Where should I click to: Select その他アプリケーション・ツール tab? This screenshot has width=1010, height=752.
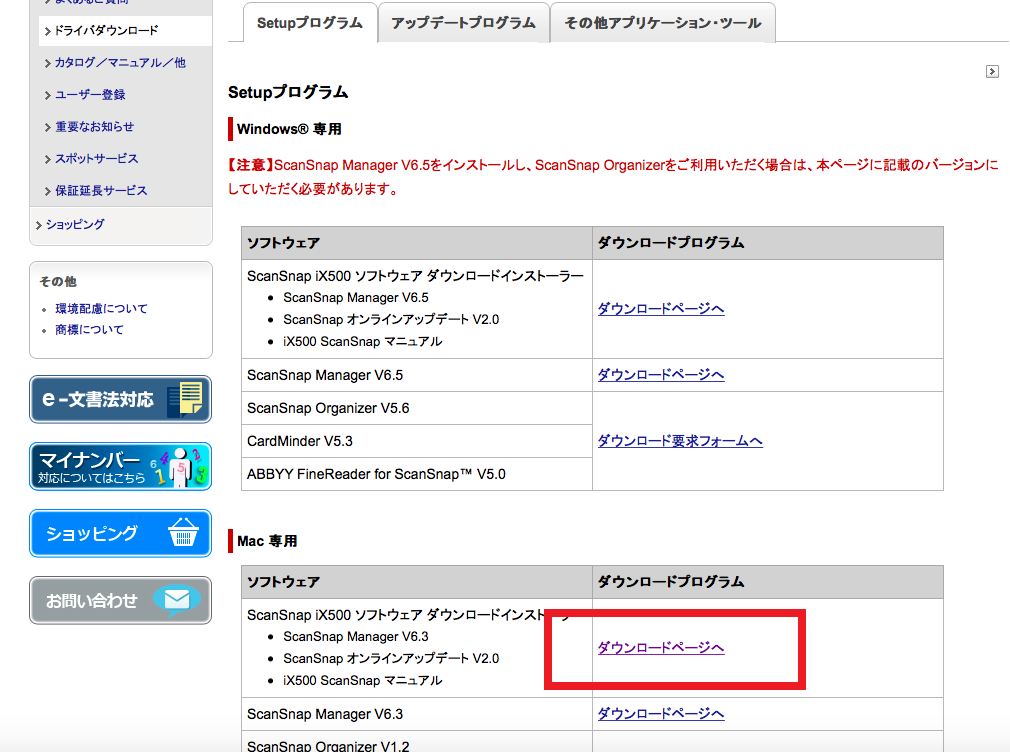coord(662,23)
